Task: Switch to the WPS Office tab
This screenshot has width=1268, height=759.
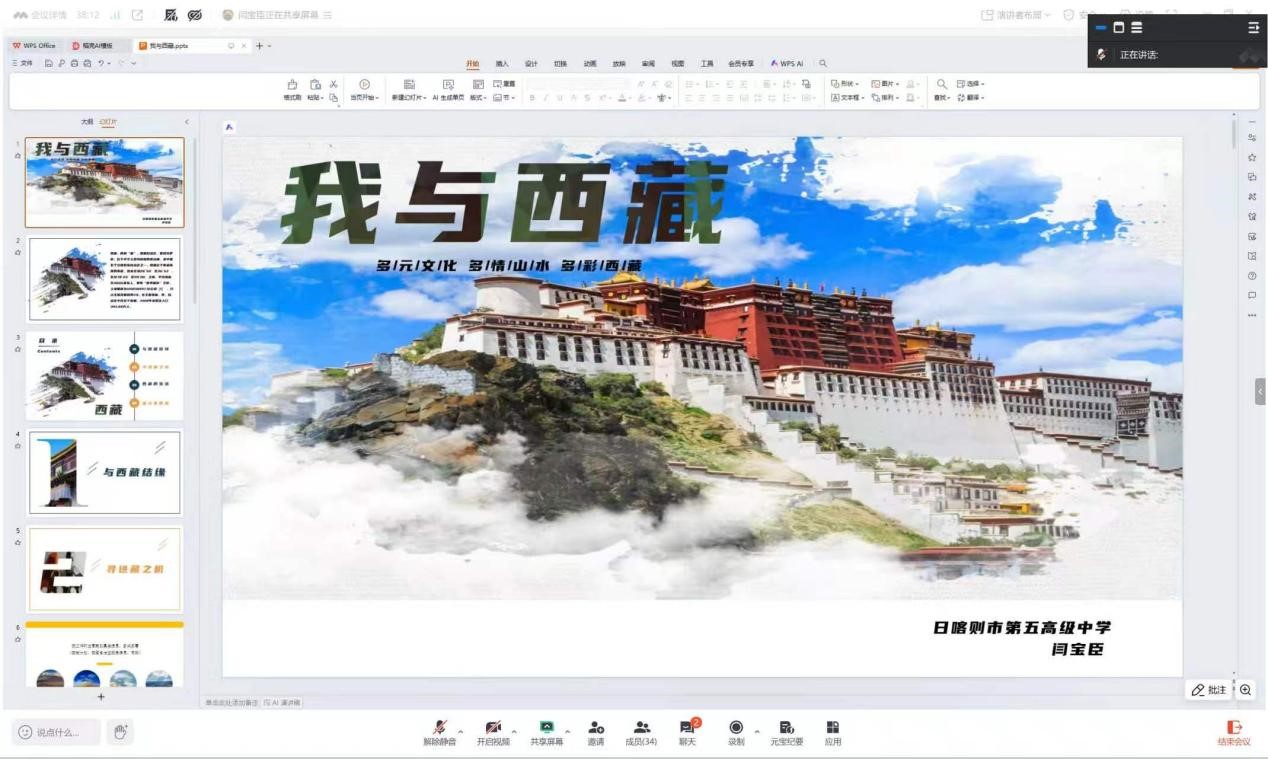Action: (35, 46)
